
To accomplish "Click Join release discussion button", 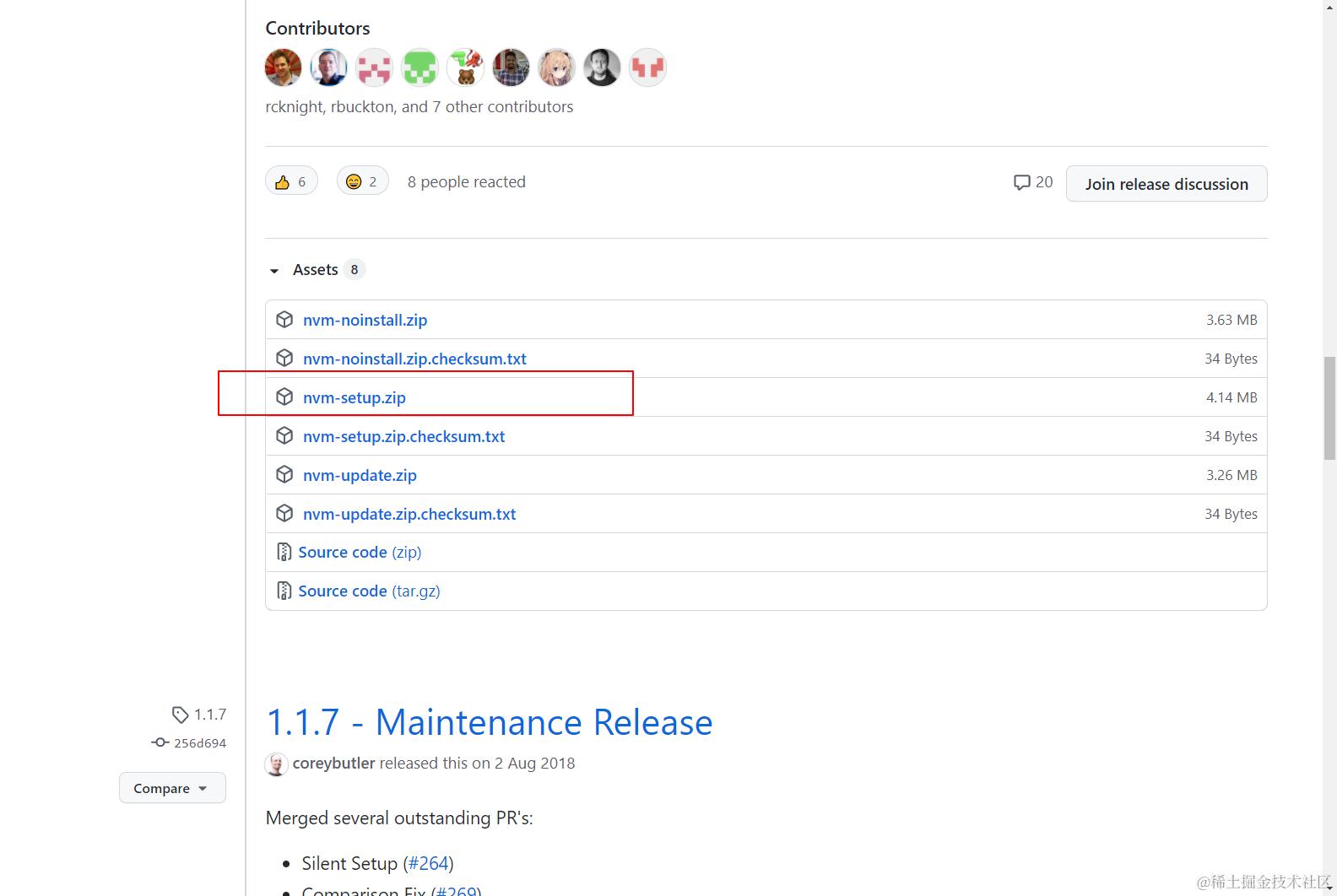I will point(1166,184).
